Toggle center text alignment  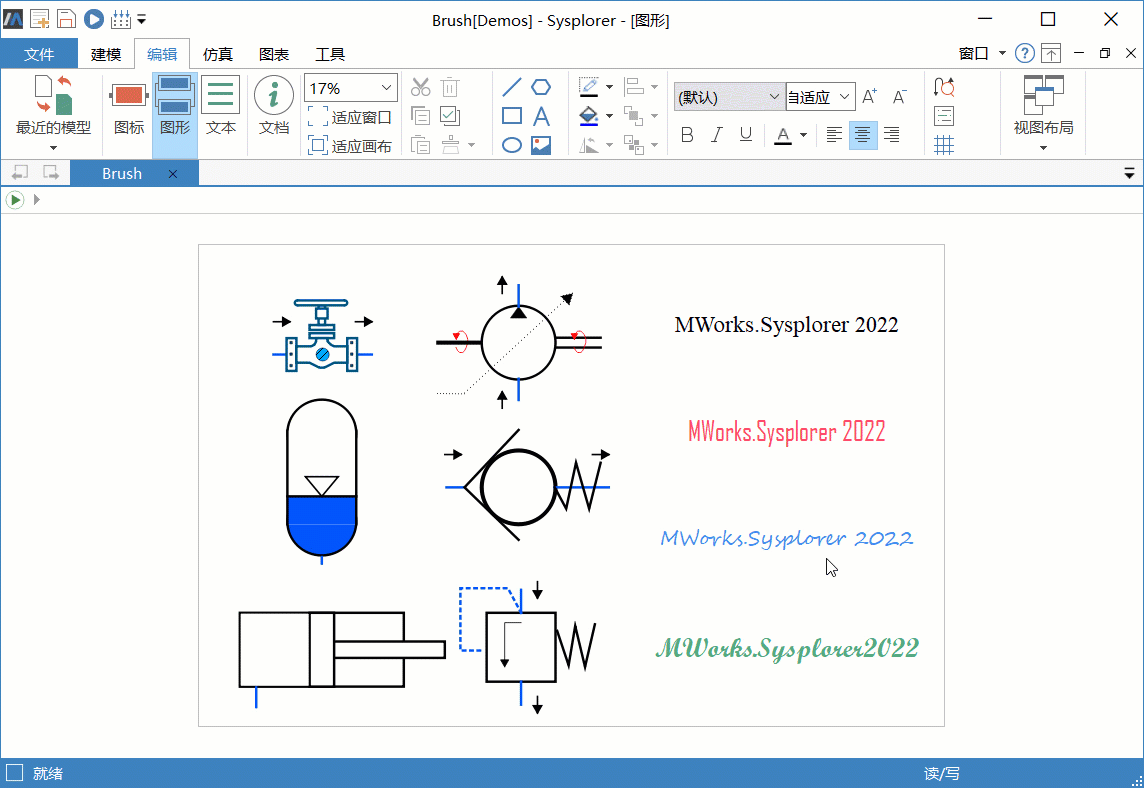coord(862,135)
